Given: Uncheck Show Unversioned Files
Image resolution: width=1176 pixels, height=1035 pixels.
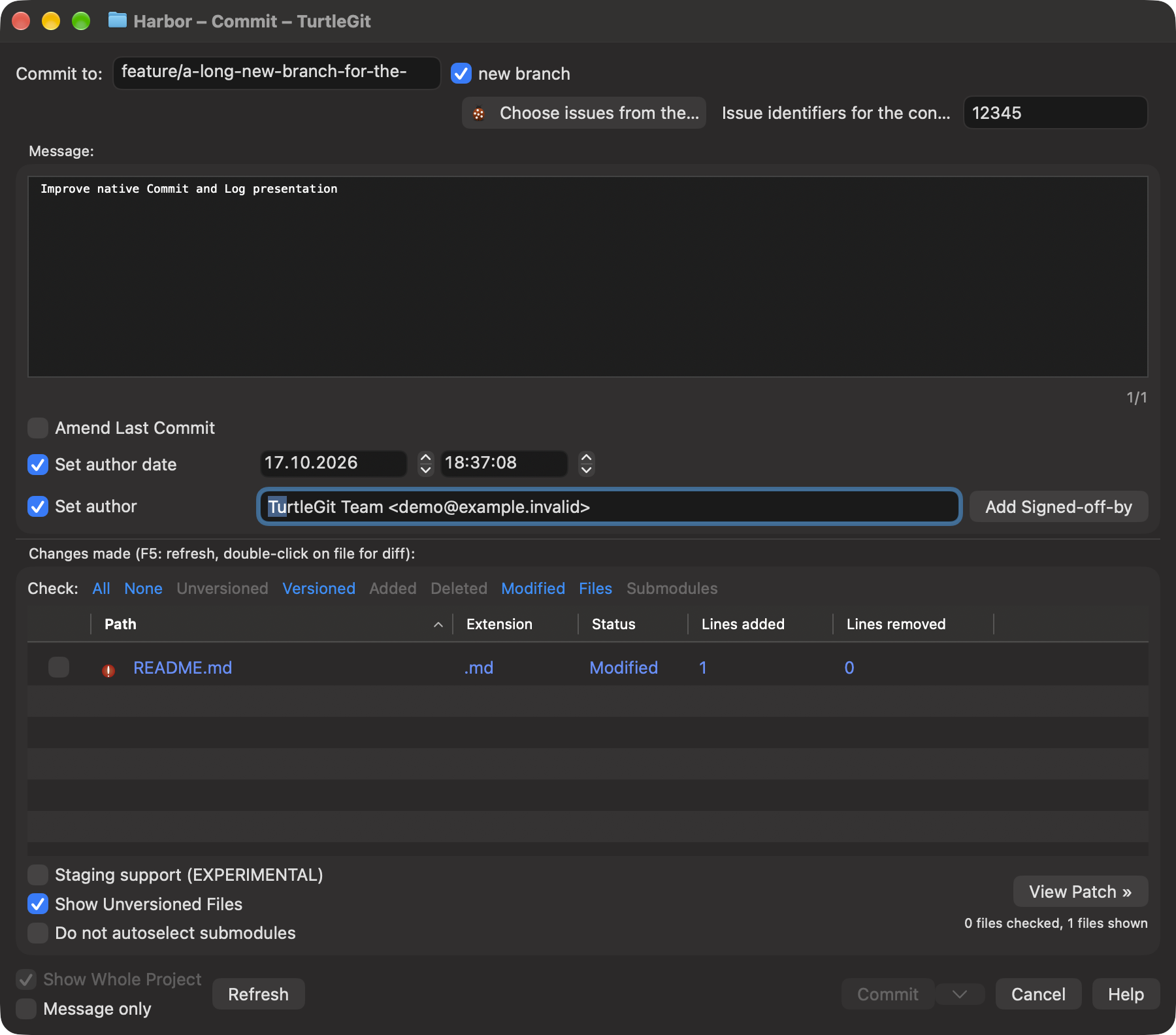Looking at the screenshot, I should point(38,904).
